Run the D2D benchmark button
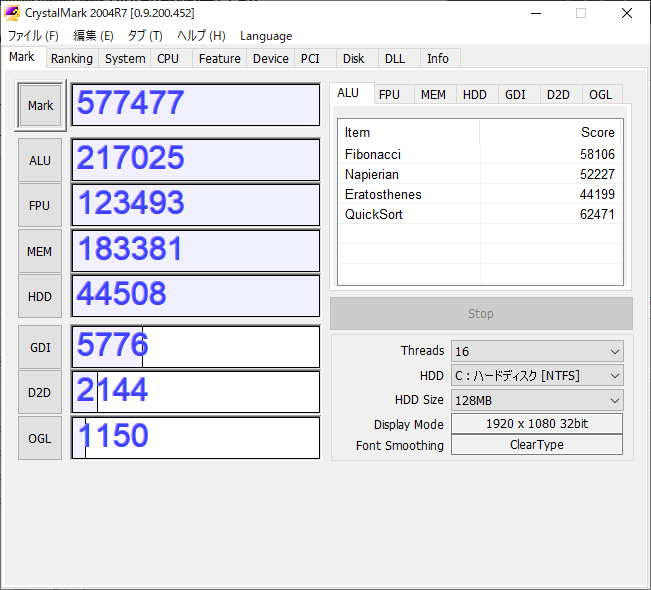 [x=40, y=392]
